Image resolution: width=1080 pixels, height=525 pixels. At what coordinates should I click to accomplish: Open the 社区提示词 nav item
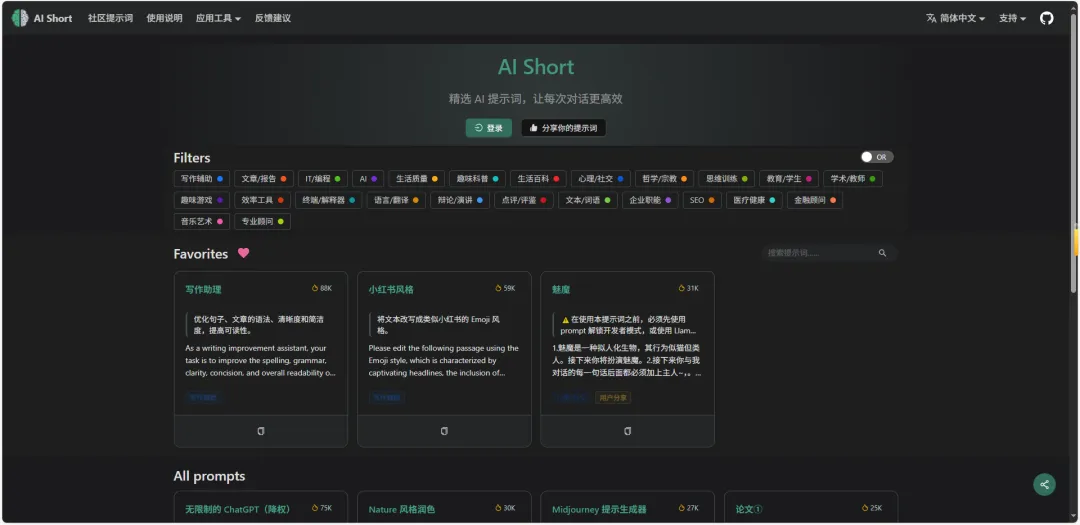[x=110, y=19]
